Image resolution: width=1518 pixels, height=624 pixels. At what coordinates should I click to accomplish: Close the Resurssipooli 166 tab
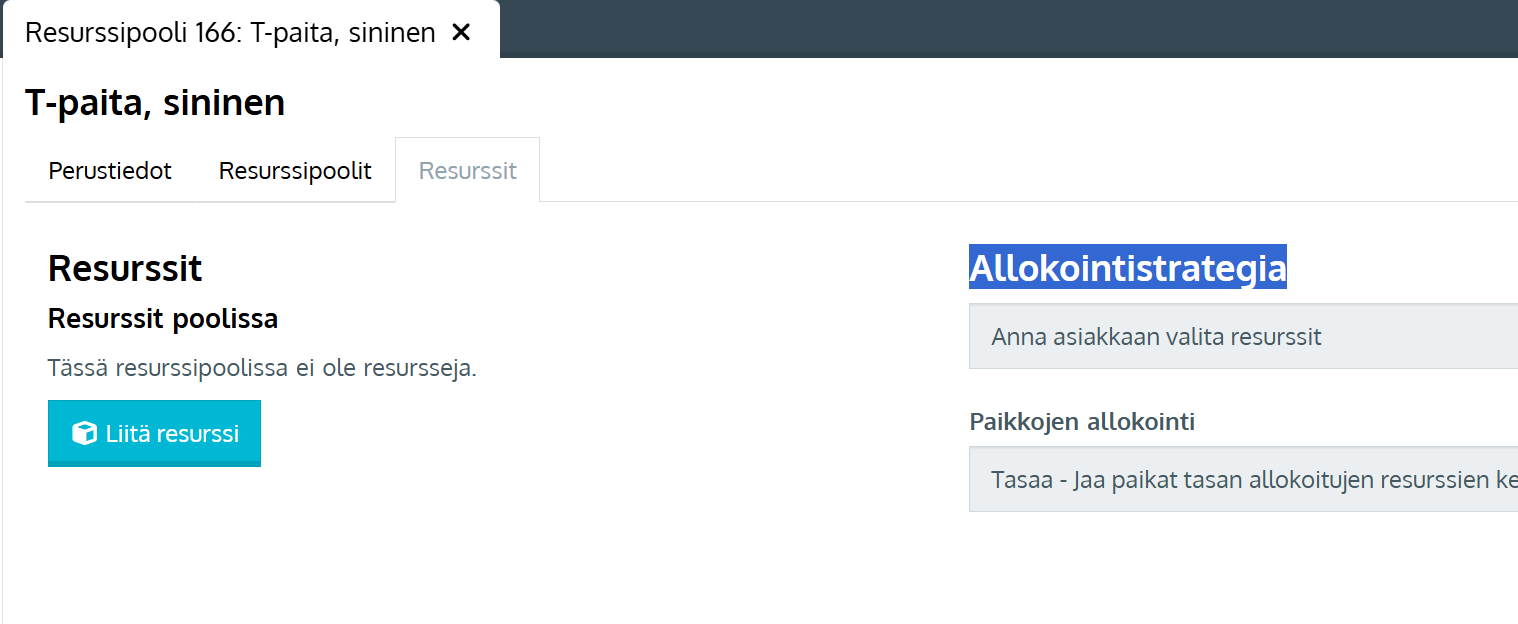[461, 32]
